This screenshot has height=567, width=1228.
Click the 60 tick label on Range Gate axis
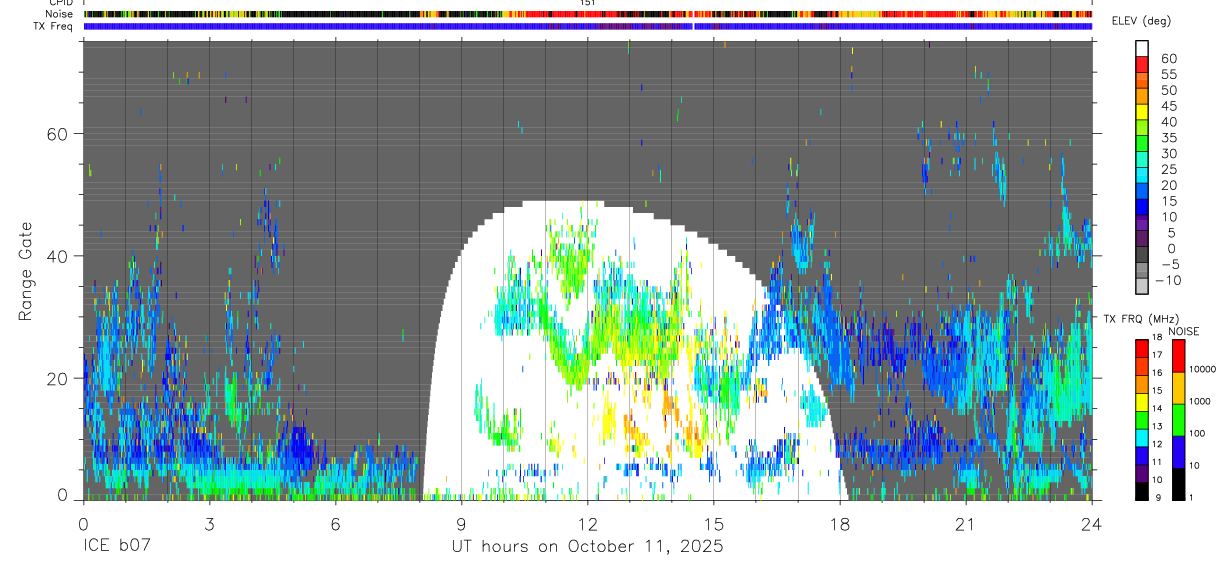(x=58, y=134)
